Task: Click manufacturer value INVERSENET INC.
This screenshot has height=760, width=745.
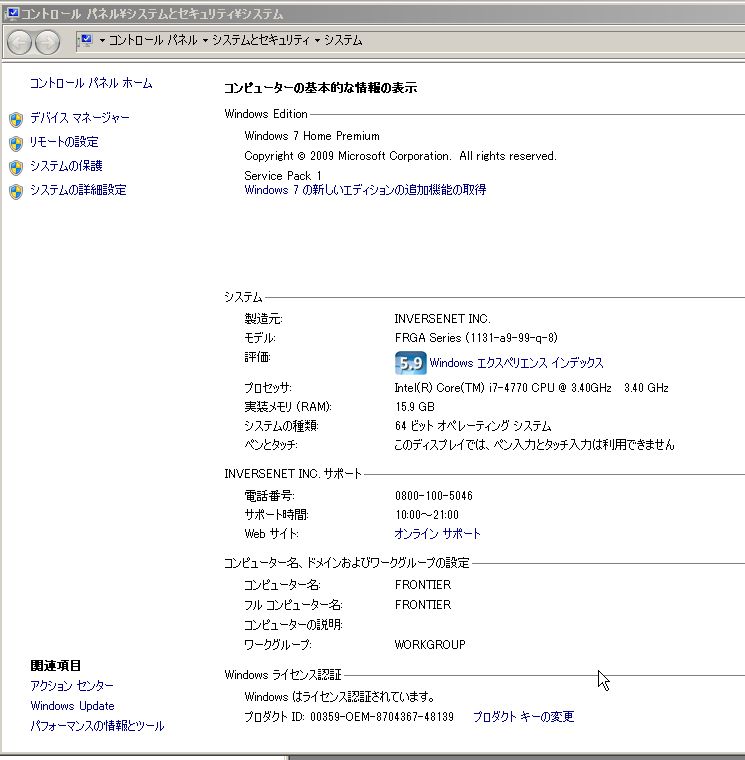Action: [x=443, y=319]
